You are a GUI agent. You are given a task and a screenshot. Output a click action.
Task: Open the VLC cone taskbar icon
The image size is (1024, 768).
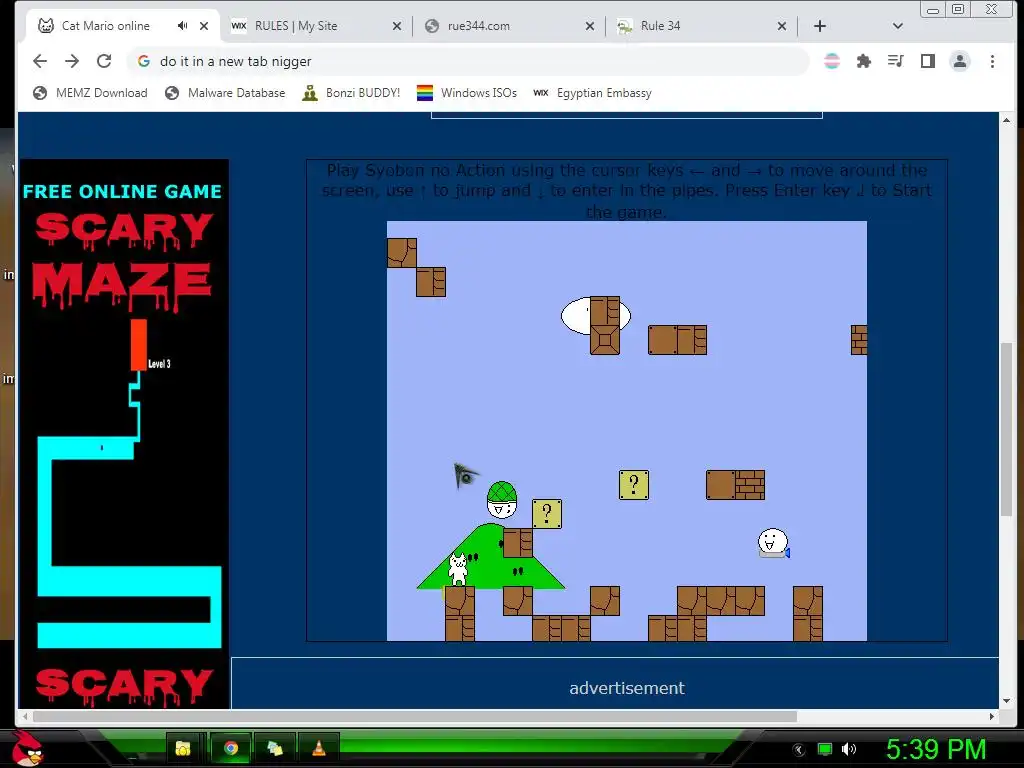[319, 748]
